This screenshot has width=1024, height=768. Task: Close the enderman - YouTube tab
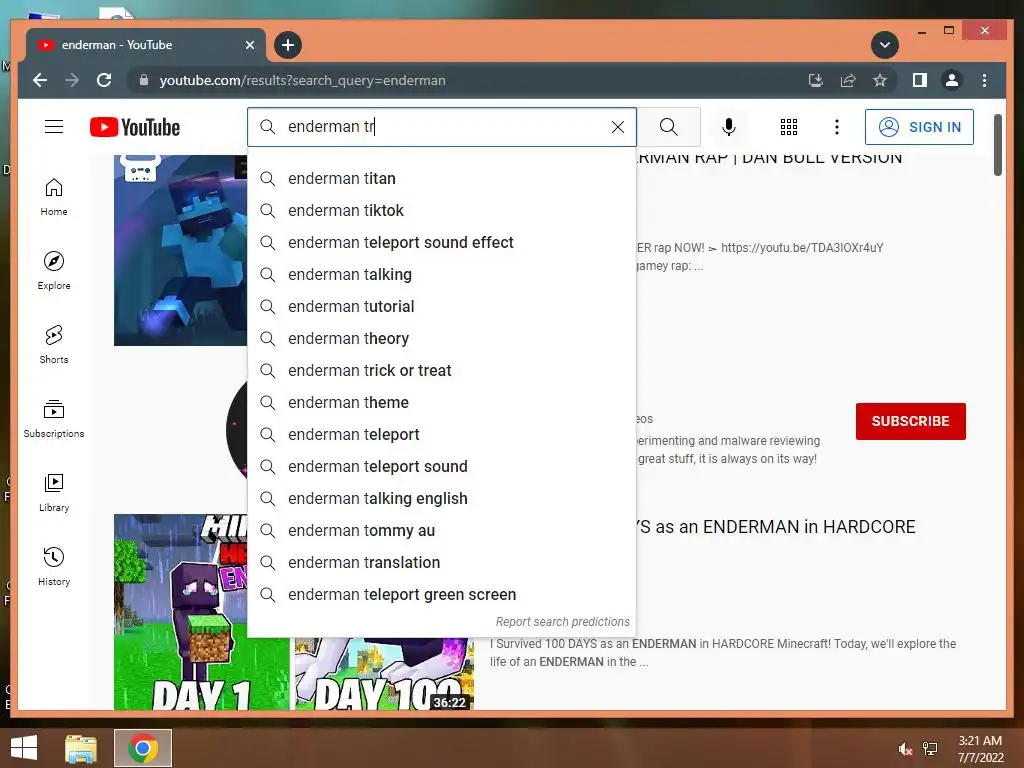click(249, 45)
